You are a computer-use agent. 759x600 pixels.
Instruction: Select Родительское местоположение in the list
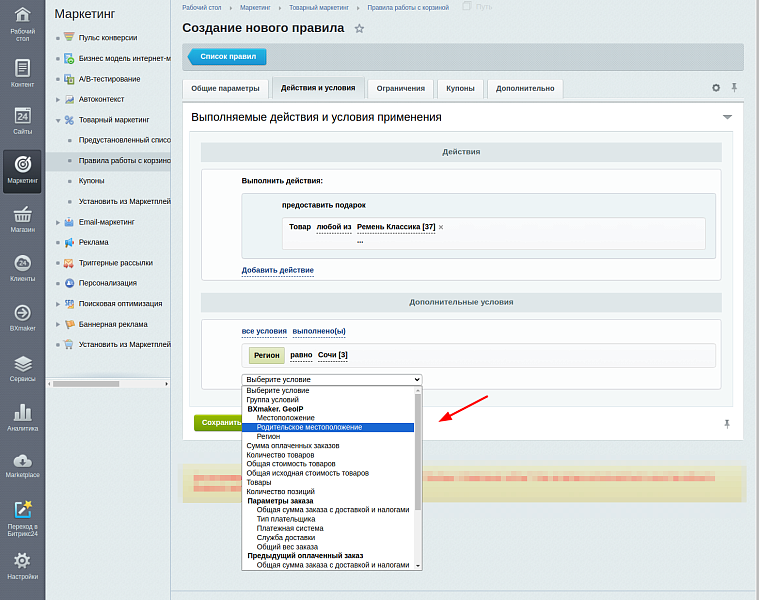click(309, 427)
